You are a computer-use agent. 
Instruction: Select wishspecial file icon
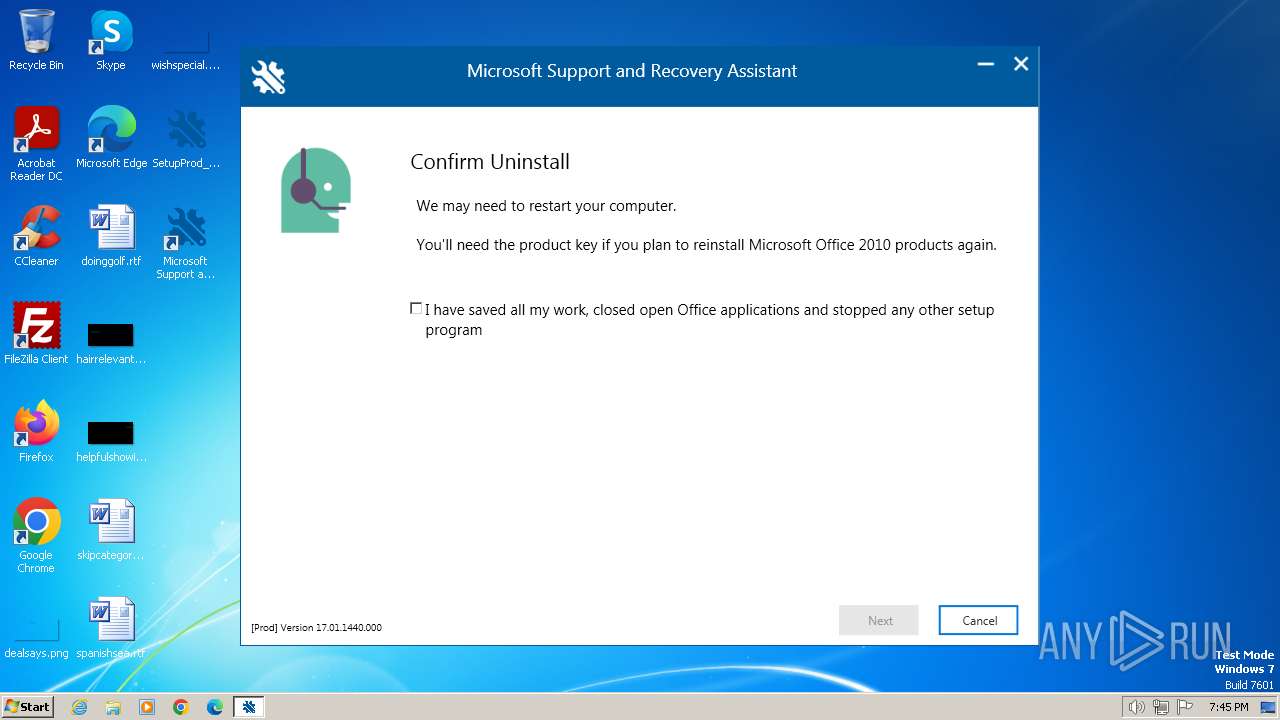[186, 50]
